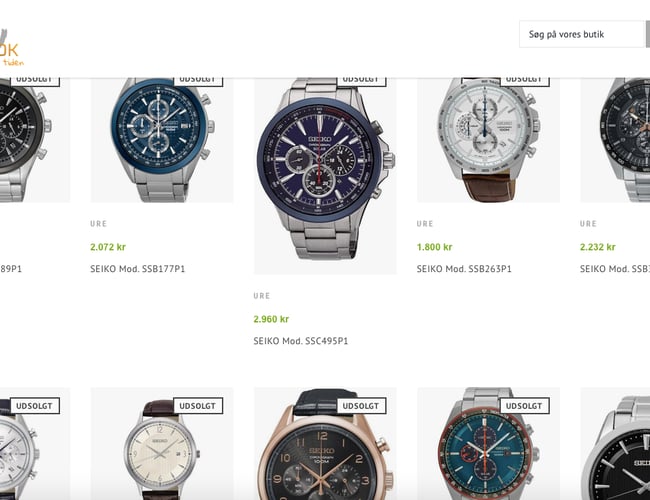Click the 'SEIKO Mod. SSC495P1' product title

point(301,341)
